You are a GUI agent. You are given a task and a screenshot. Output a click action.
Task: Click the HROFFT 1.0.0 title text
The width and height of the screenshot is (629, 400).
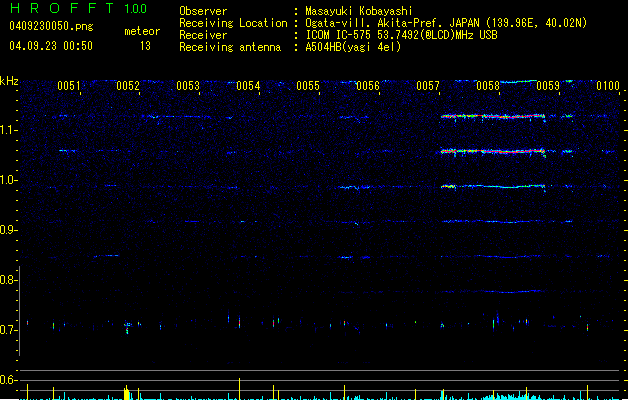pos(79,8)
